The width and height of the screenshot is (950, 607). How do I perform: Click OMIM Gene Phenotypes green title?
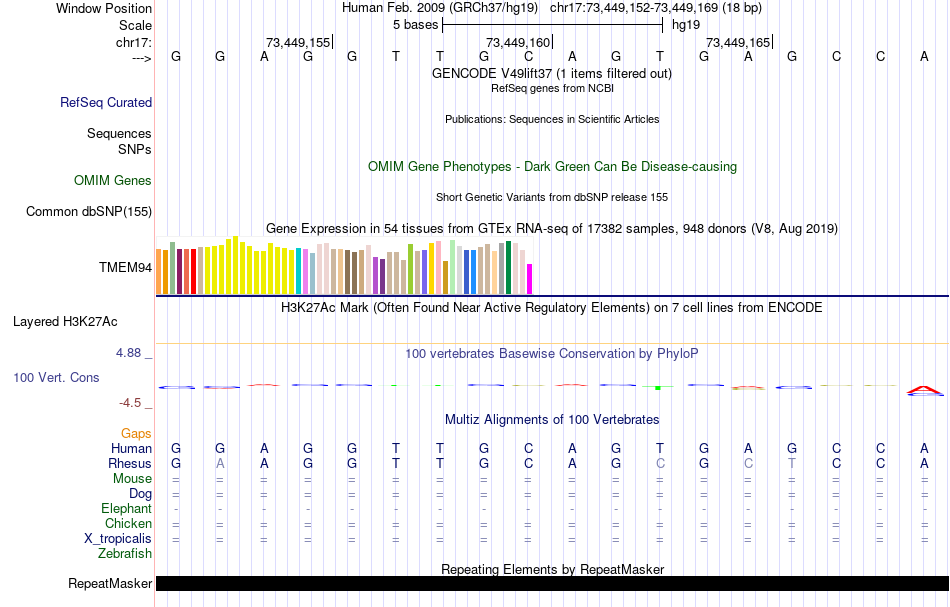pyautogui.click(x=552, y=167)
